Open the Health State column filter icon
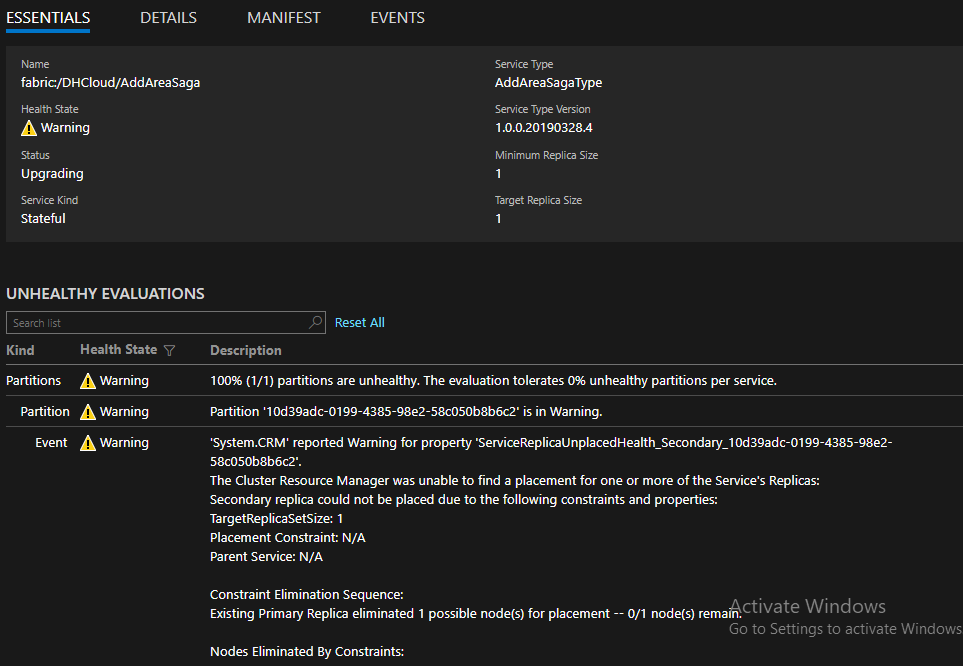The image size is (963, 666). pyautogui.click(x=170, y=350)
